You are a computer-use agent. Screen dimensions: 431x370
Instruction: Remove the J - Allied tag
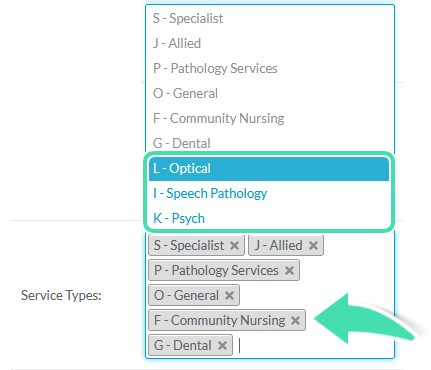[313, 246]
